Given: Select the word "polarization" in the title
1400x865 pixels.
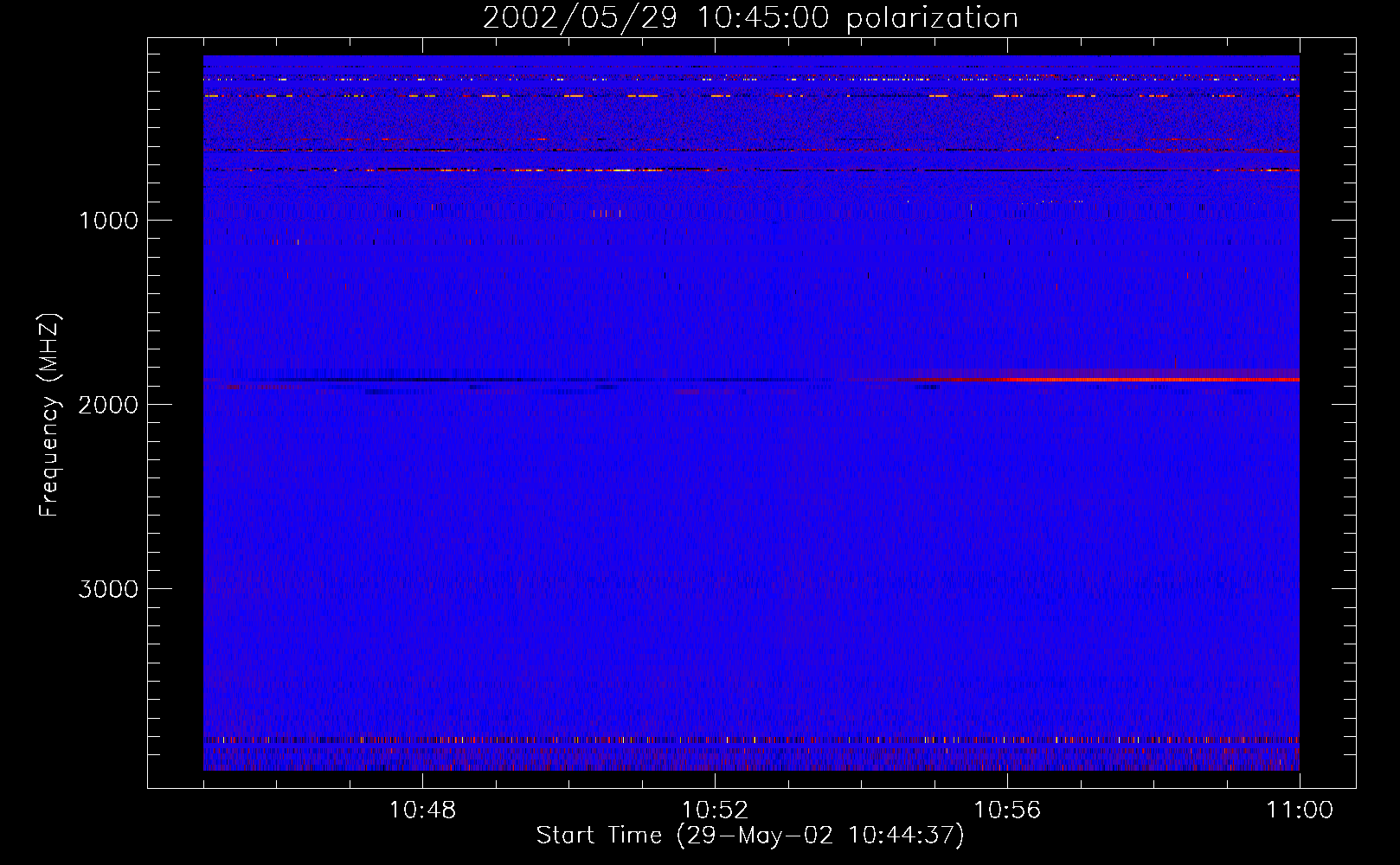Looking at the screenshot, I should coord(931,19).
